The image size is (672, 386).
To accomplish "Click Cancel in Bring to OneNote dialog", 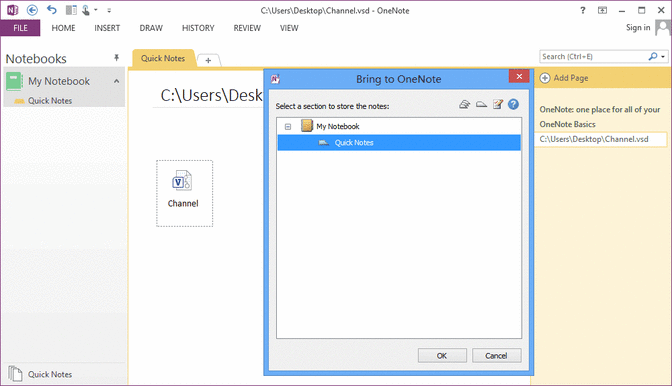I will tap(496, 356).
